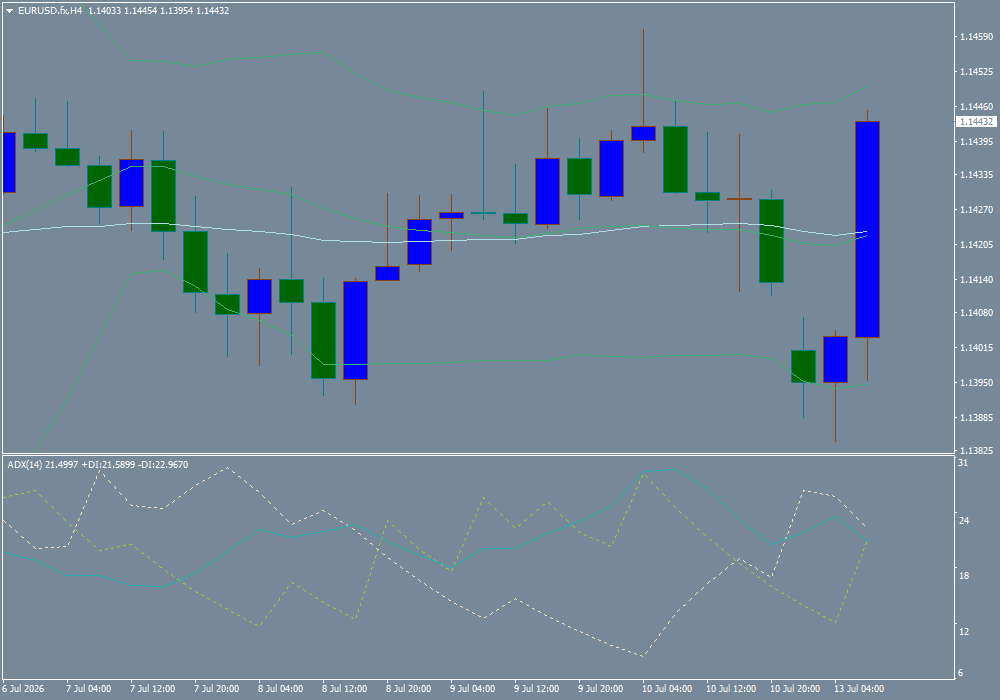Click the 13 Jul 04:00 time label
The height and width of the screenshot is (700, 1000).
pyautogui.click(x=858, y=689)
